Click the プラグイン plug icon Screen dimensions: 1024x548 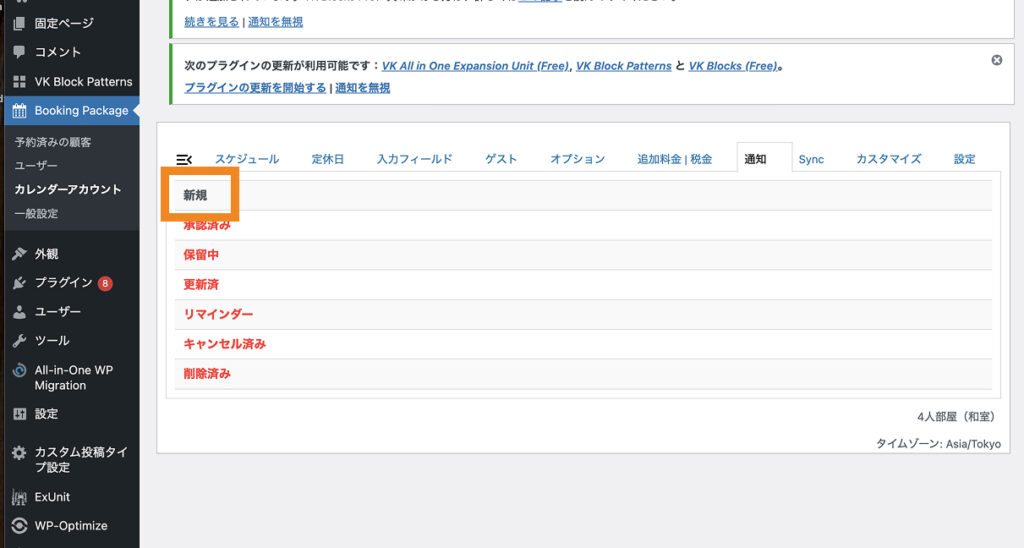coord(20,283)
